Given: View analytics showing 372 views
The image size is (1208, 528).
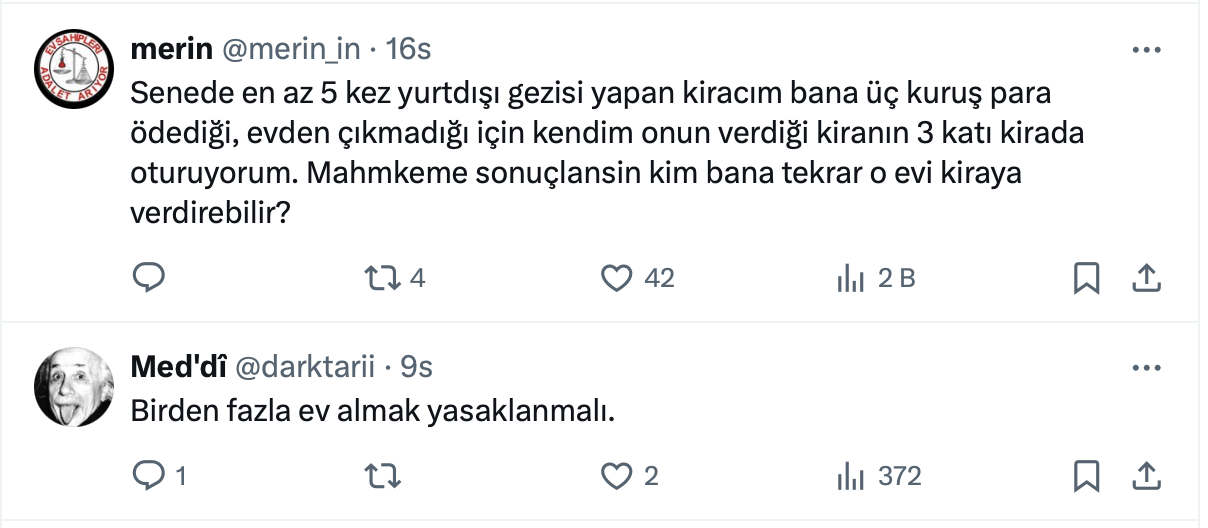Looking at the screenshot, I should coord(849,476).
